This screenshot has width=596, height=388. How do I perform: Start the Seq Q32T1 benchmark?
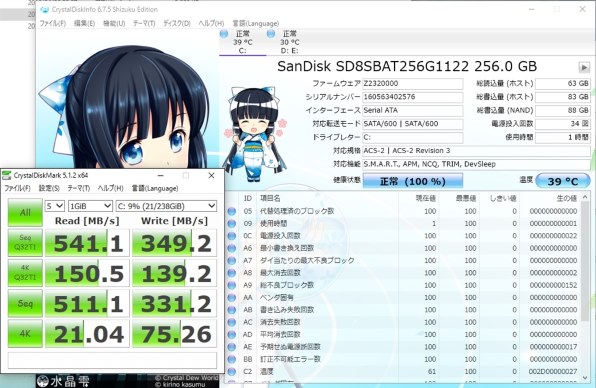tap(25, 242)
